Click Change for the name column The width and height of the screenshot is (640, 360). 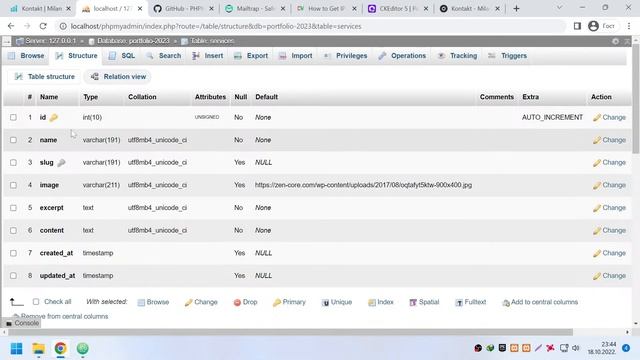pyautogui.click(x=609, y=140)
